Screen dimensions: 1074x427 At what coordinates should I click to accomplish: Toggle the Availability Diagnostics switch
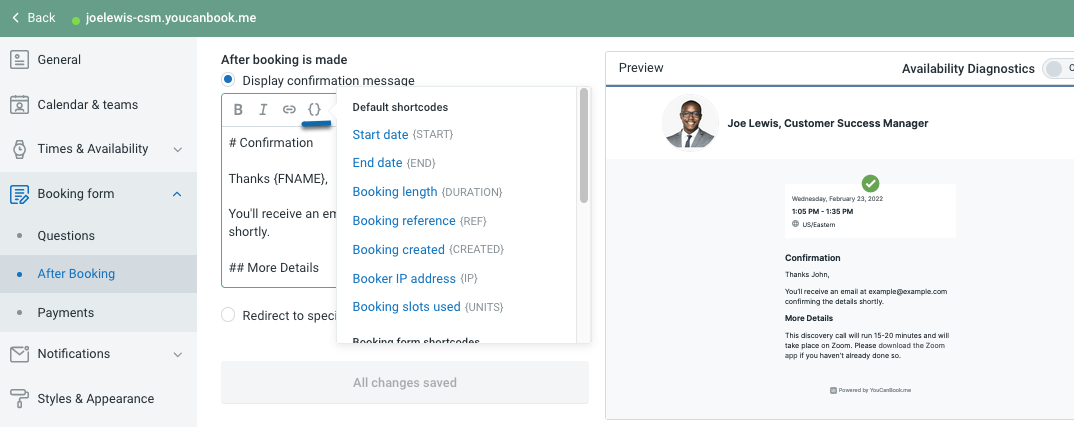tap(1057, 68)
